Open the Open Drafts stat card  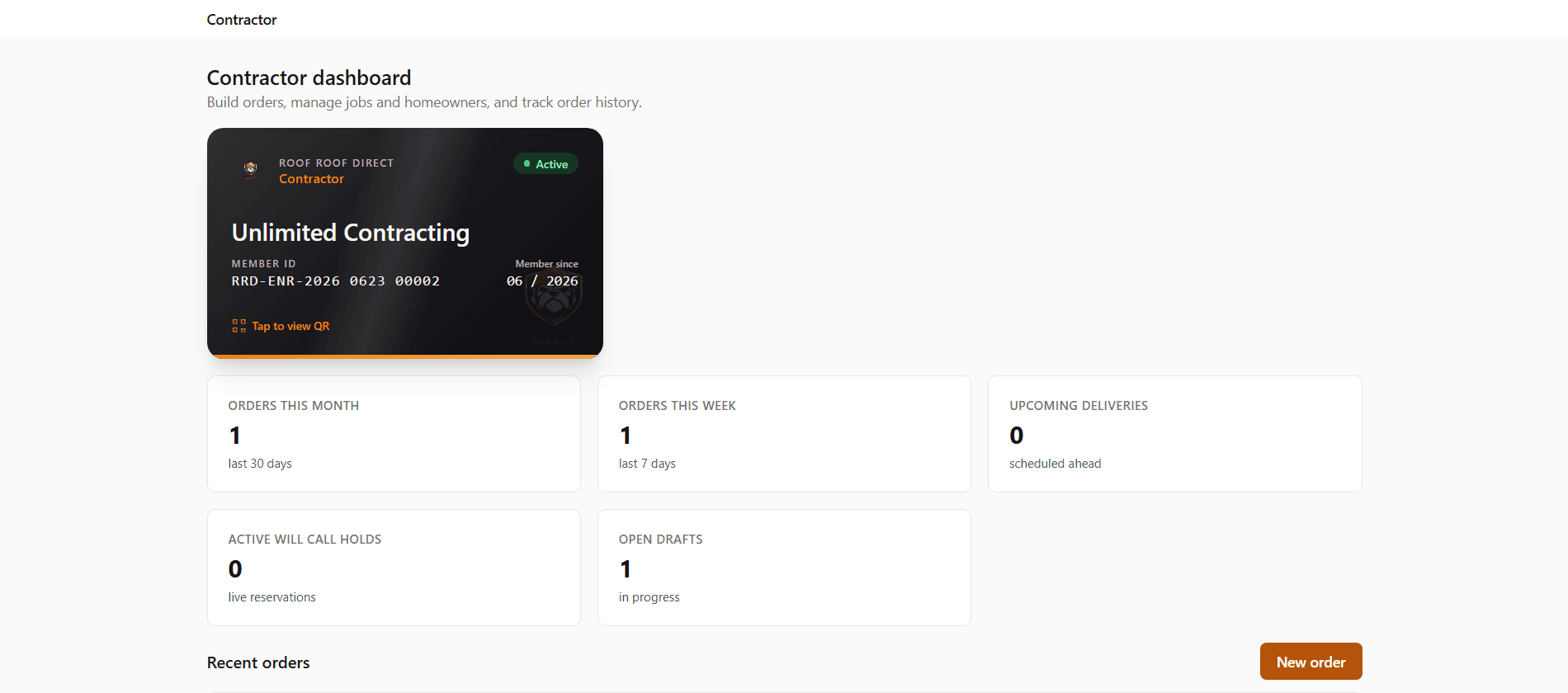click(x=784, y=568)
